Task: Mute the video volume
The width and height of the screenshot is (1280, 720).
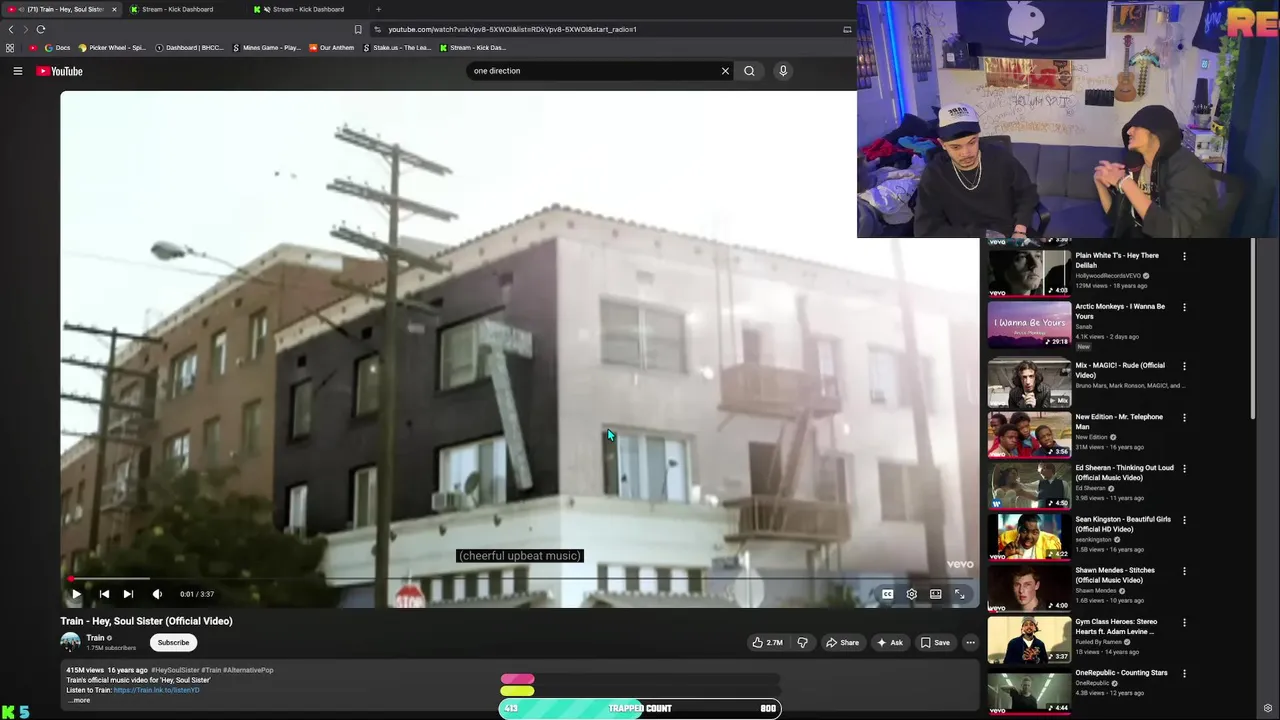Action: (x=157, y=594)
